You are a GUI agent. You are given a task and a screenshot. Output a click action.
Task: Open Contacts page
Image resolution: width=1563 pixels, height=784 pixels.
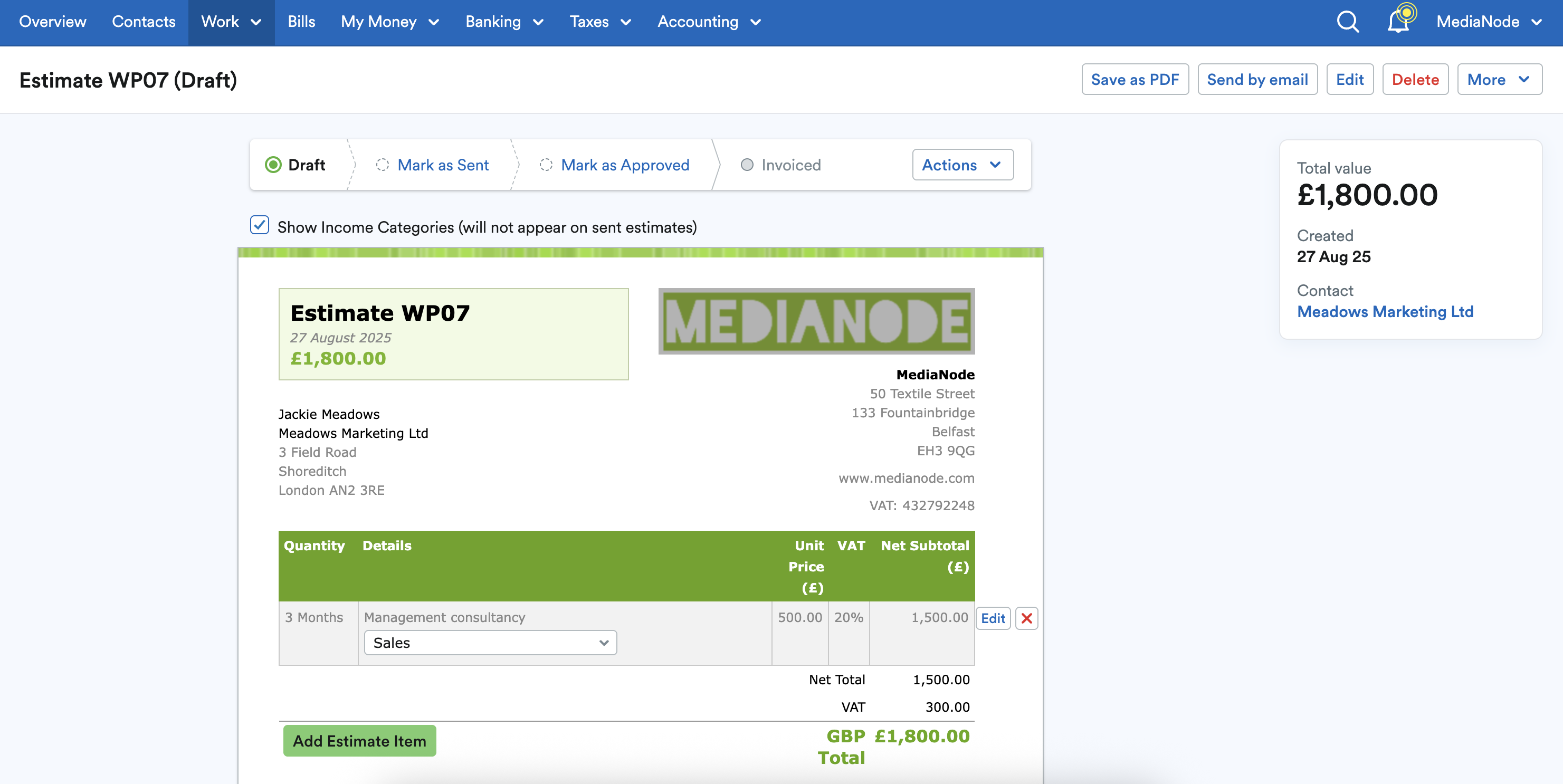(x=144, y=22)
